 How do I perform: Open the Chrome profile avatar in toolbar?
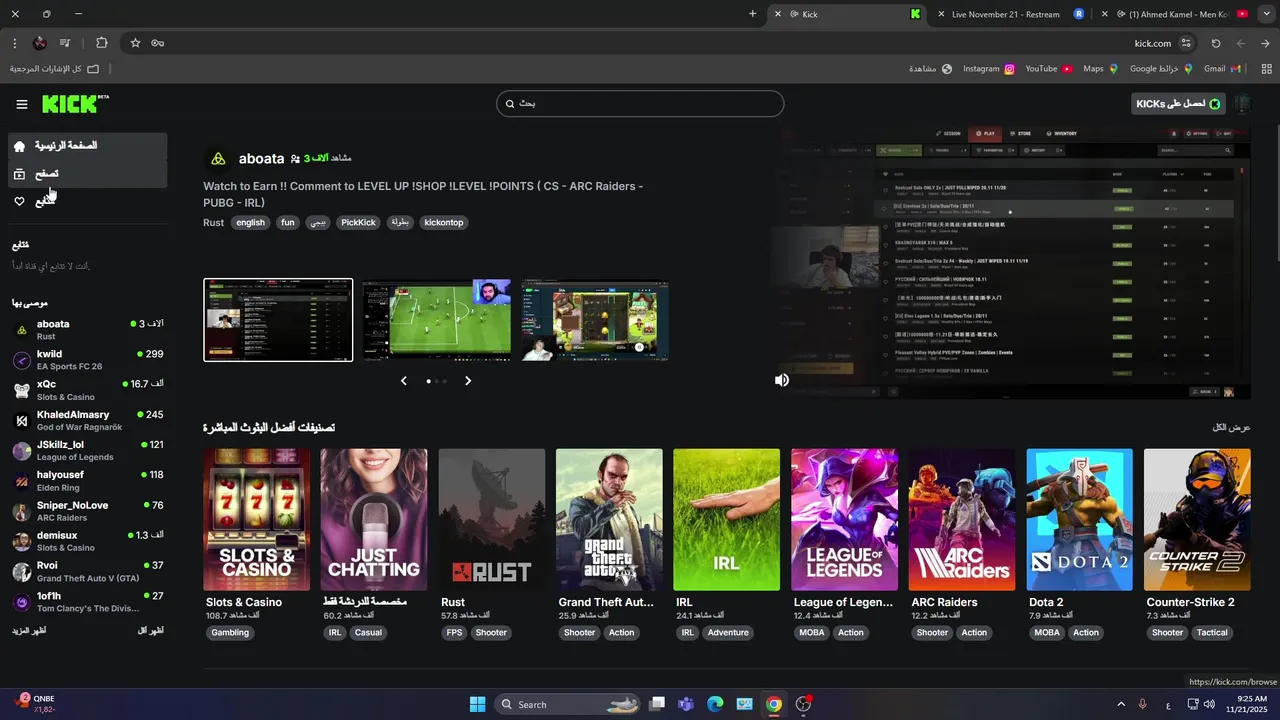(40, 43)
